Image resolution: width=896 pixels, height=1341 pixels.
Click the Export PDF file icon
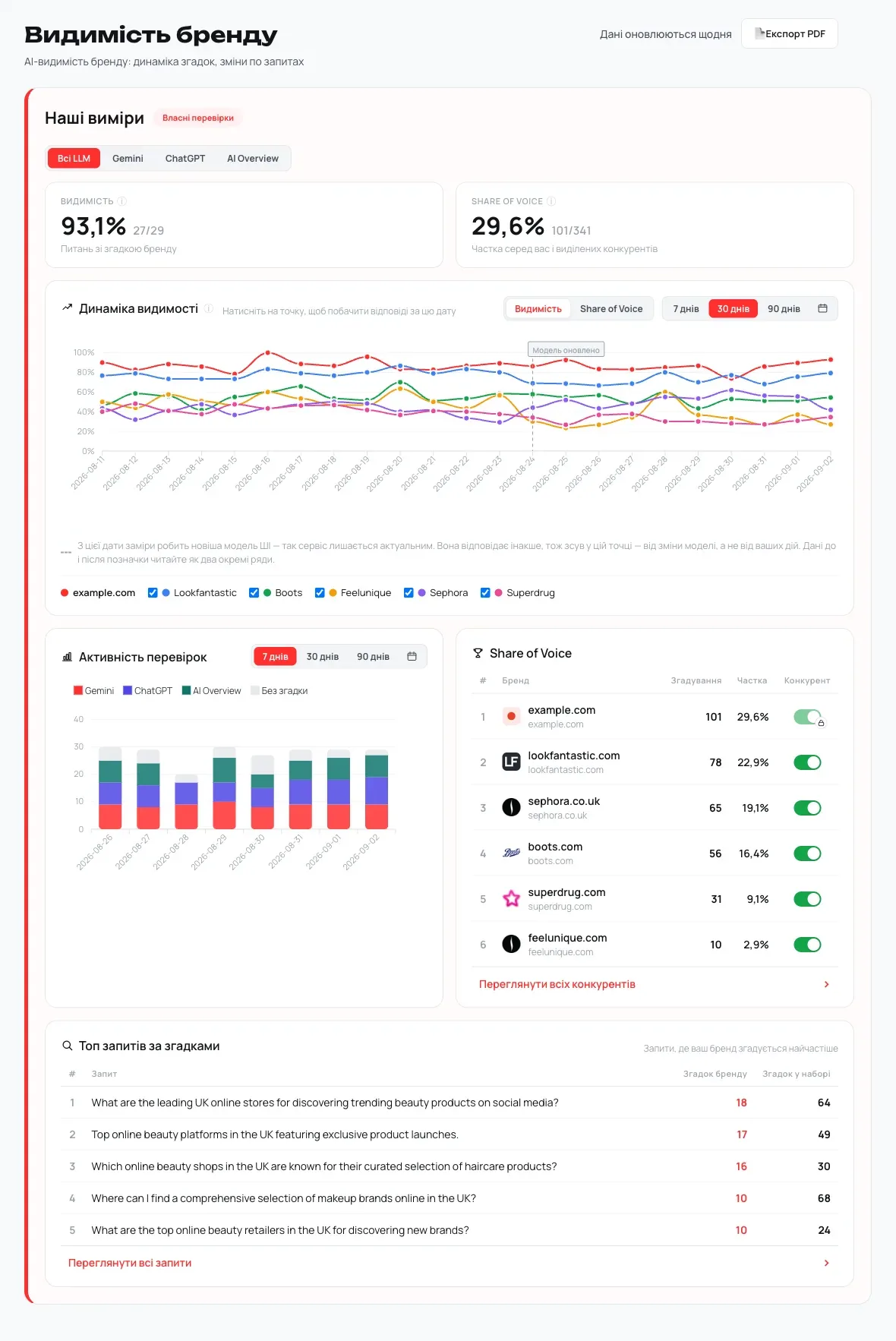pos(759,33)
